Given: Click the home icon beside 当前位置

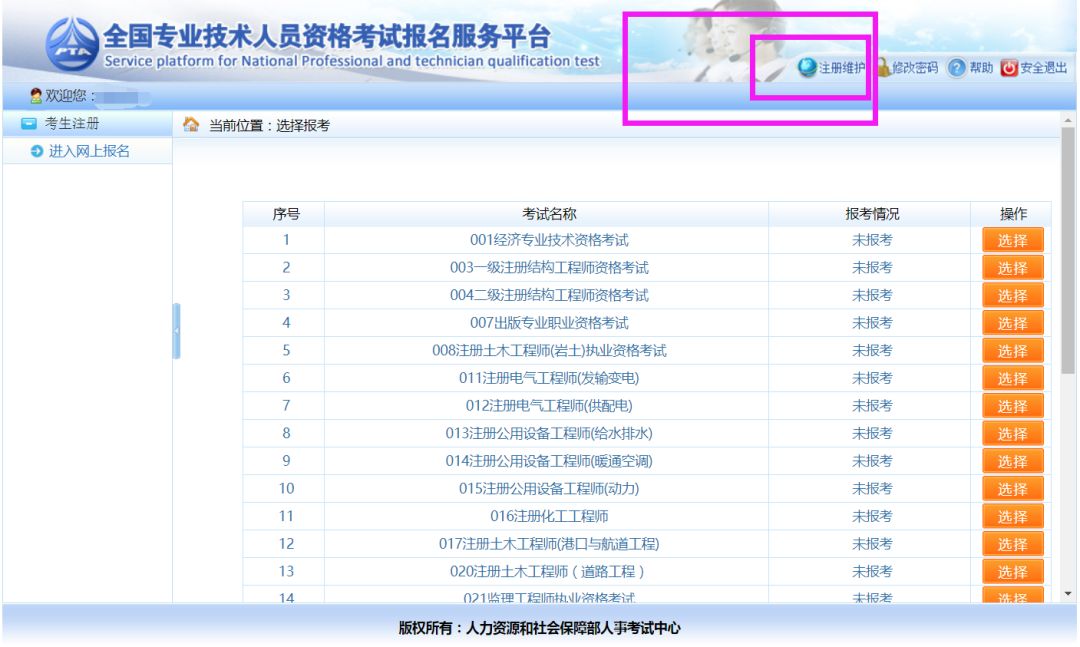Looking at the screenshot, I should 191,125.
